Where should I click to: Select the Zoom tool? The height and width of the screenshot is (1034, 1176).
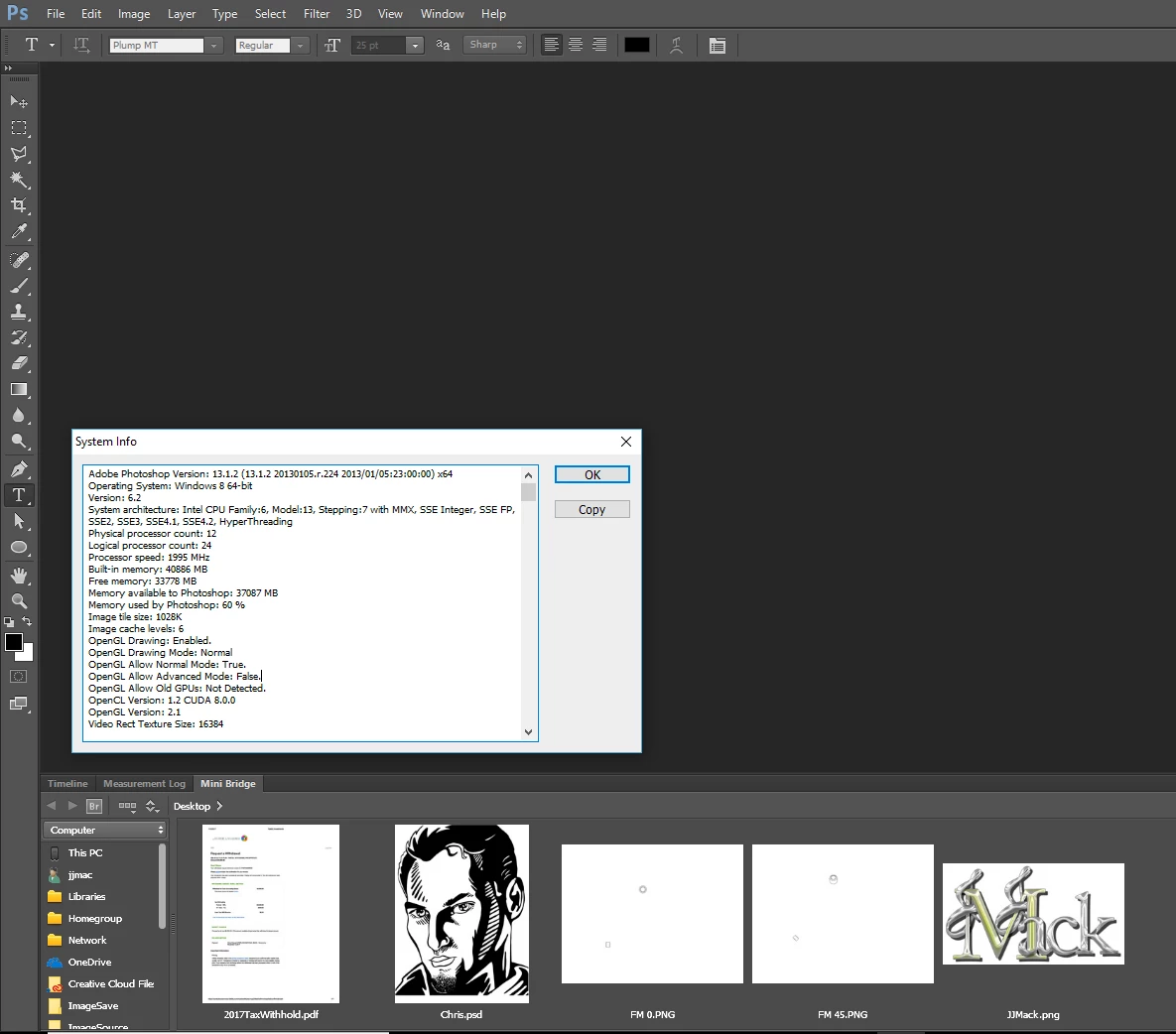coord(19,600)
